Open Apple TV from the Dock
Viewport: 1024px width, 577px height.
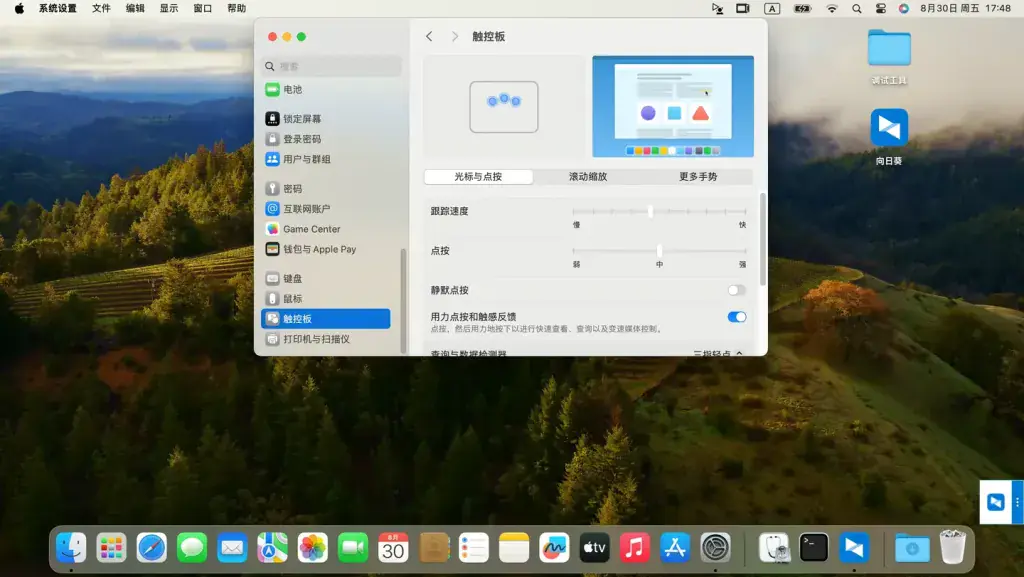click(x=594, y=547)
